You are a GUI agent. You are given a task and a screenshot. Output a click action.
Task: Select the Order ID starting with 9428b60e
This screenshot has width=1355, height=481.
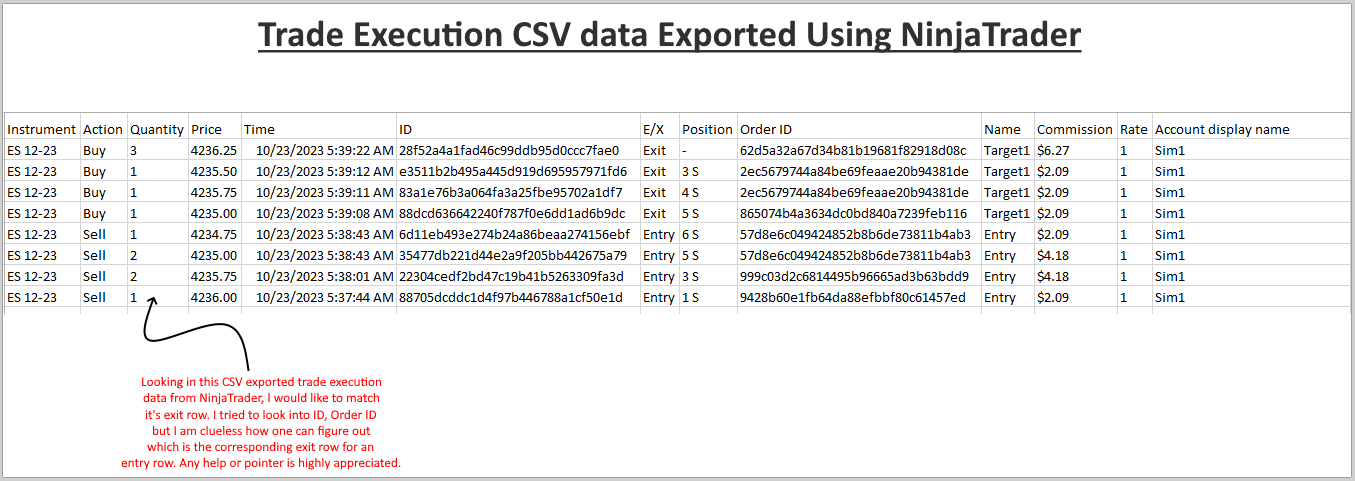[x=853, y=297]
